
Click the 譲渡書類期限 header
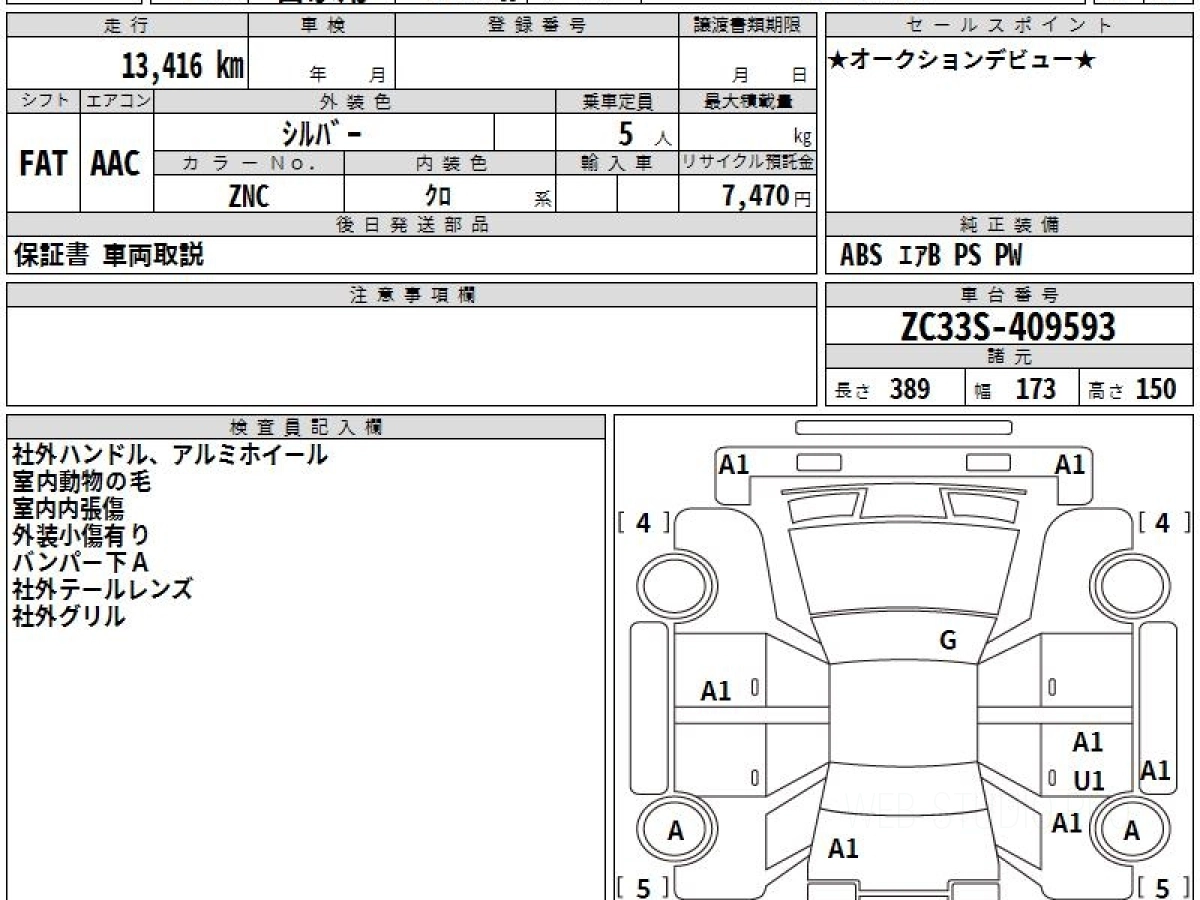point(748,26)
